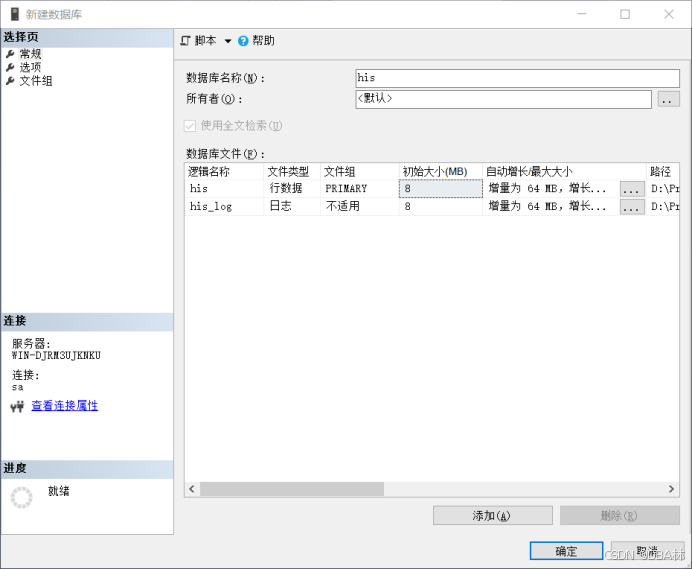
Task: Click the server name WIN-DJRM3UJKNKU
Action: [x=56, y=356]
